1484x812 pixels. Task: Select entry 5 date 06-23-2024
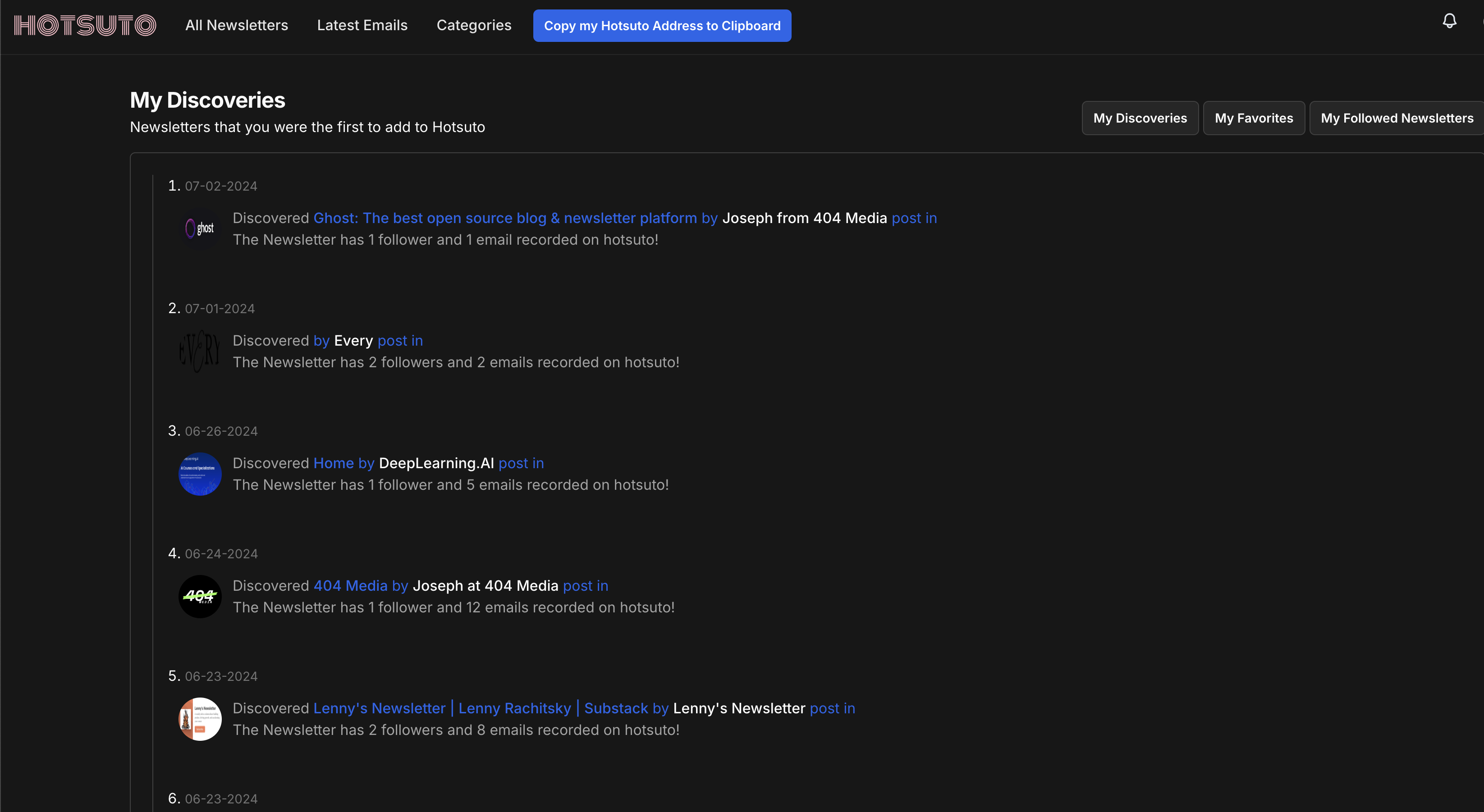[221, 677]
